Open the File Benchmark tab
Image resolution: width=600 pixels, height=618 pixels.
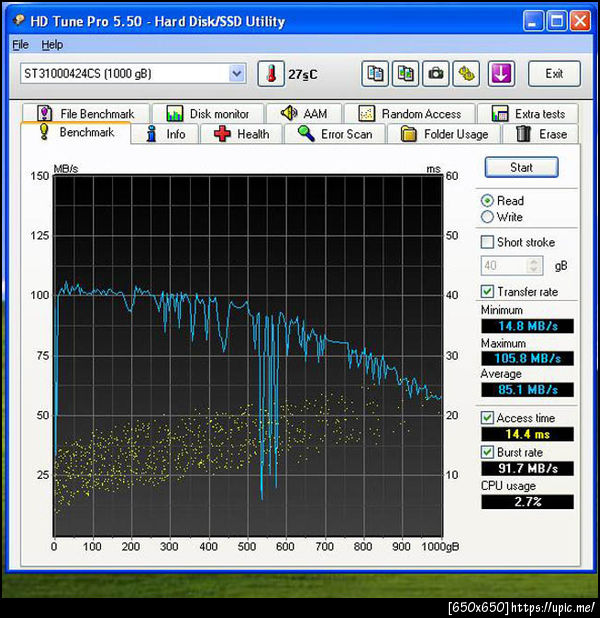coord(86,114)
